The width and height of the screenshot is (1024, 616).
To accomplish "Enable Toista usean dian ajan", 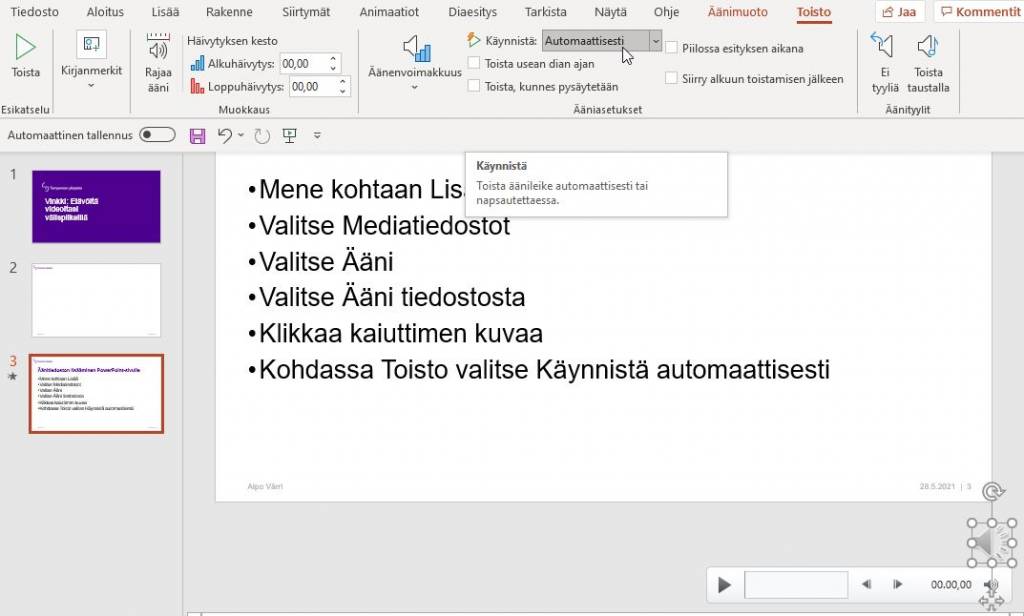I will tap(474, 63).
